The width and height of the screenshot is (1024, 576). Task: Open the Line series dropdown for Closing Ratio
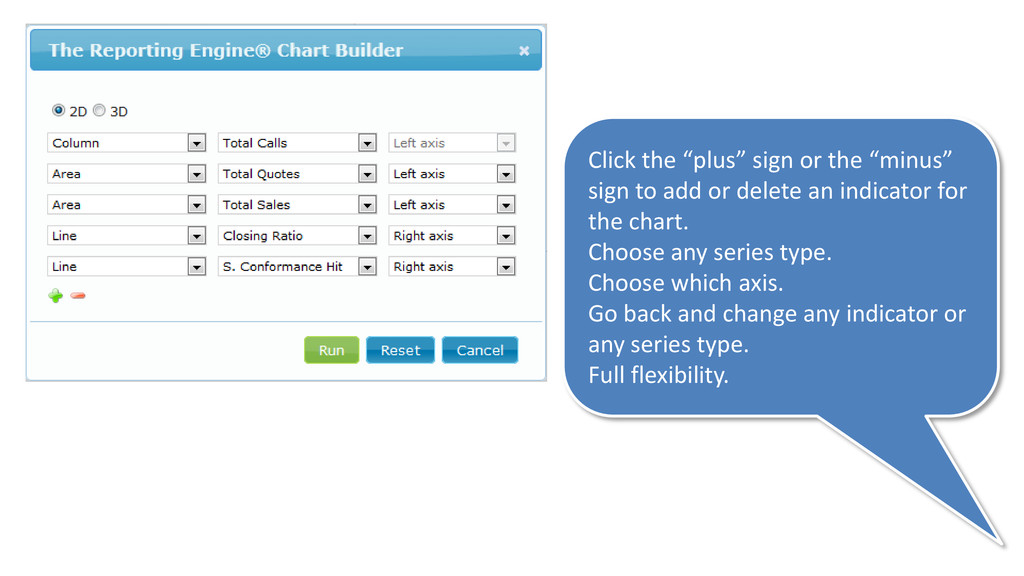point(127,236)
